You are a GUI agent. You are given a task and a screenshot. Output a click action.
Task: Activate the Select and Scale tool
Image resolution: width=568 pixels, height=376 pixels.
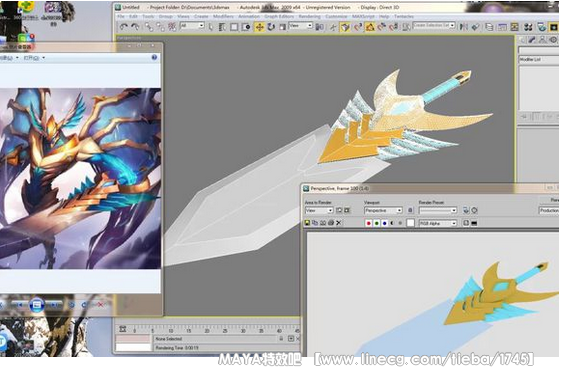pos(283,27)
